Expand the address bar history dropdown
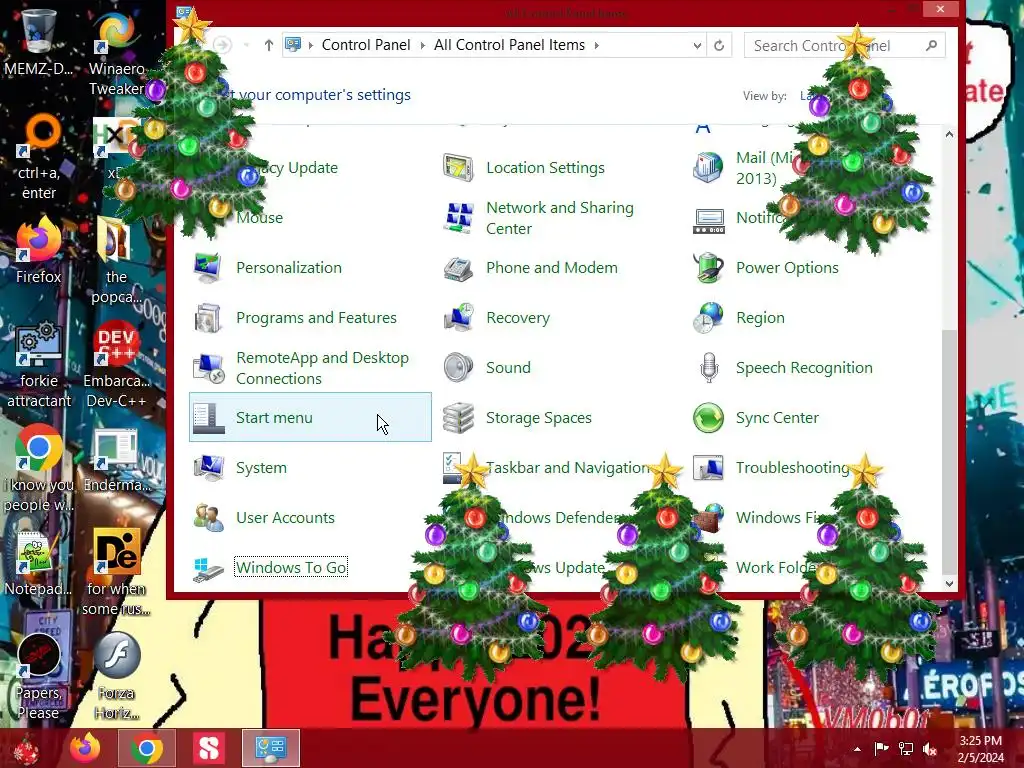 (697, 45)
